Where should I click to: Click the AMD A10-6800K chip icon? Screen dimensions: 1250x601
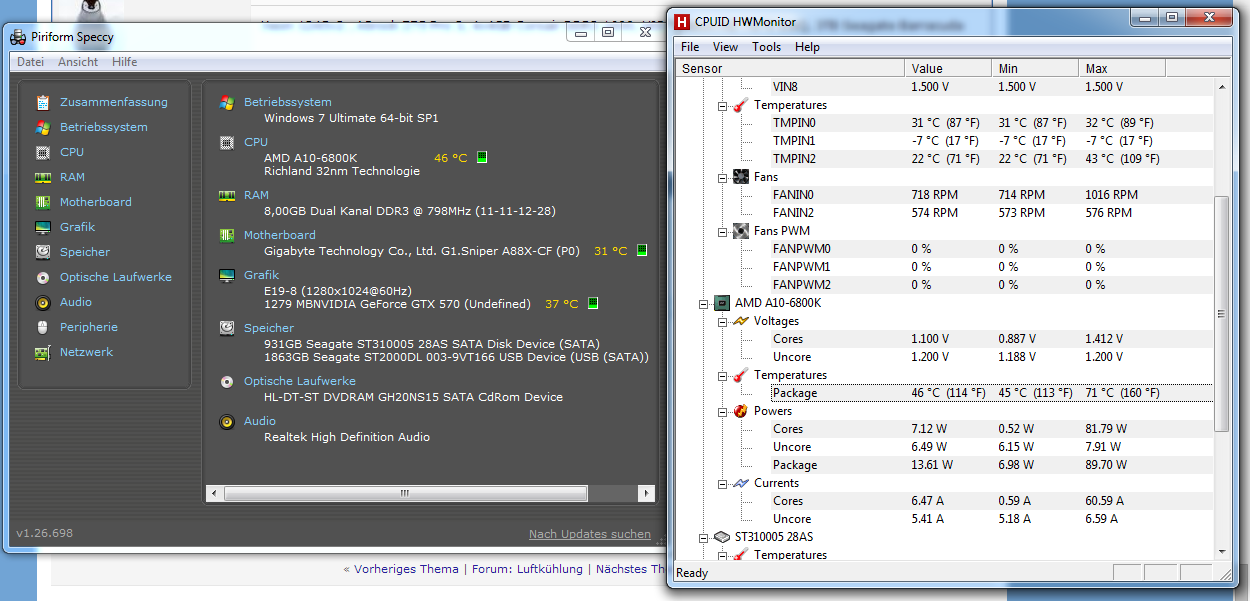722,303
